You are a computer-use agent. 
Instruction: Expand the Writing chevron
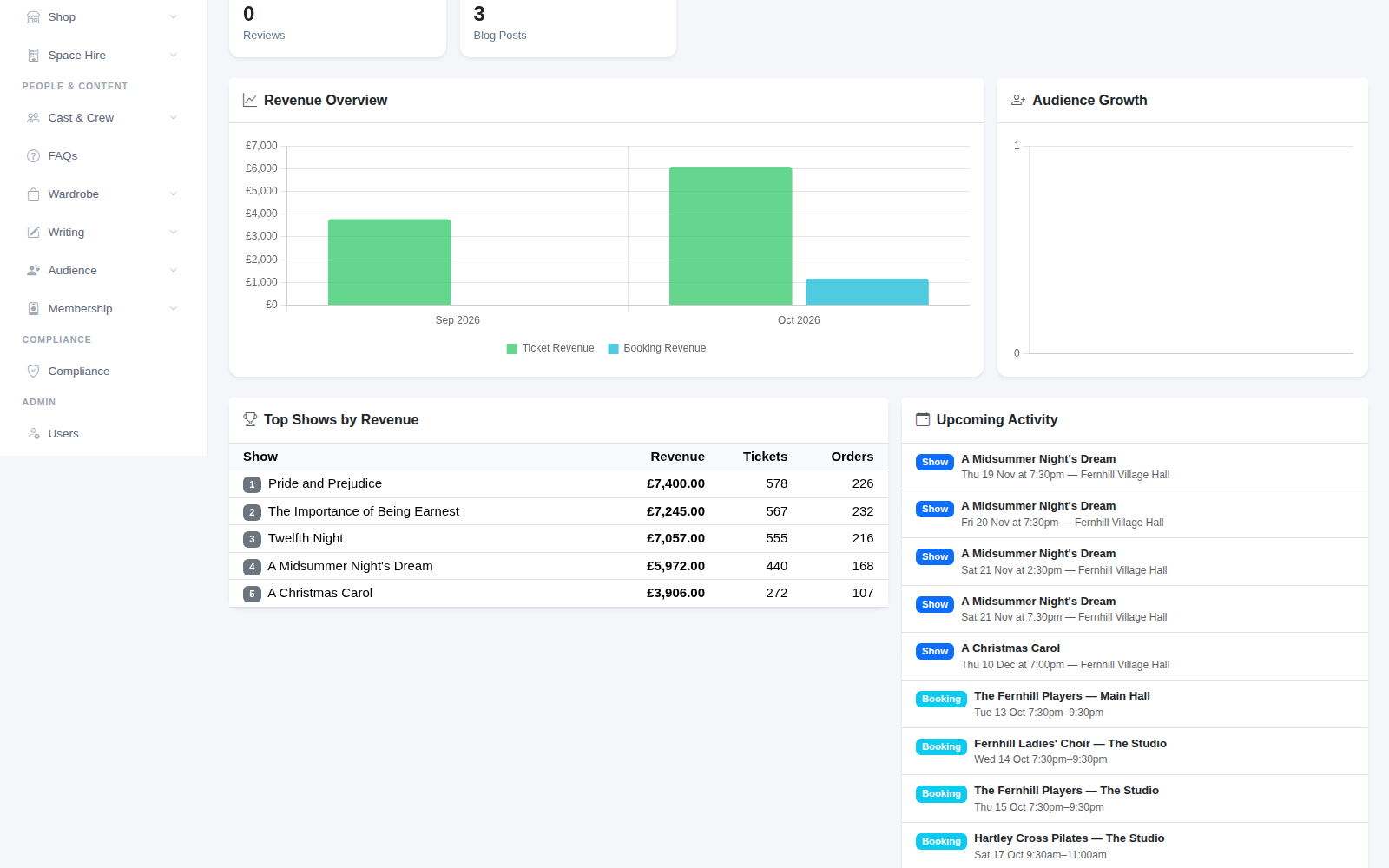pyautogui.click(x=173, y=233)
